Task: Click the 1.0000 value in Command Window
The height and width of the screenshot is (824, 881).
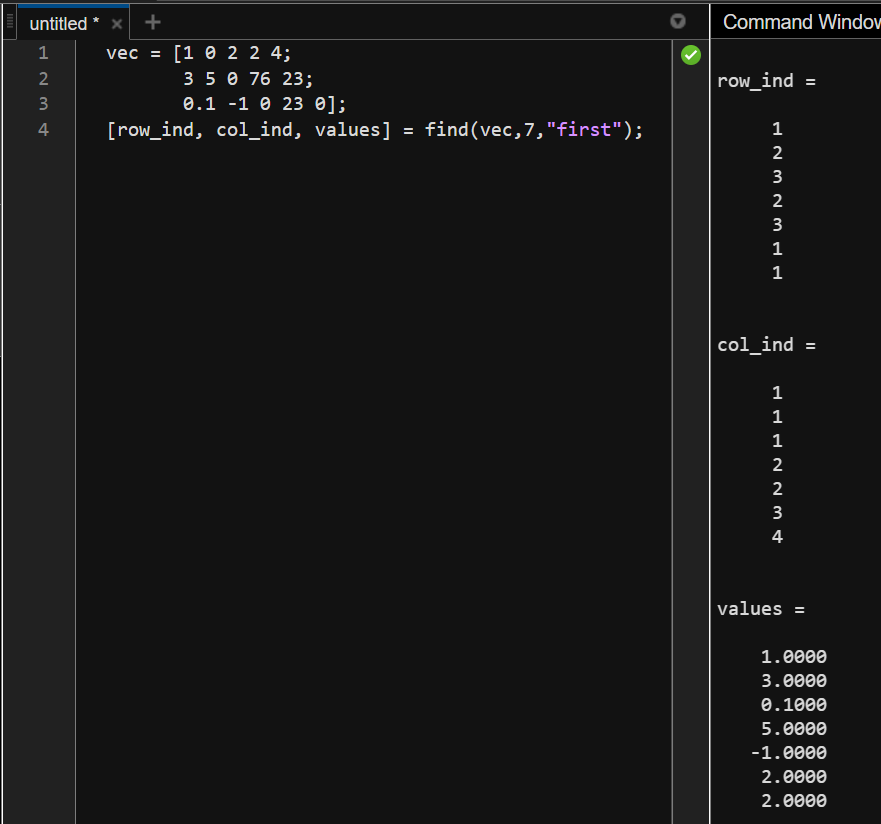Action: [x=793, y=657]
